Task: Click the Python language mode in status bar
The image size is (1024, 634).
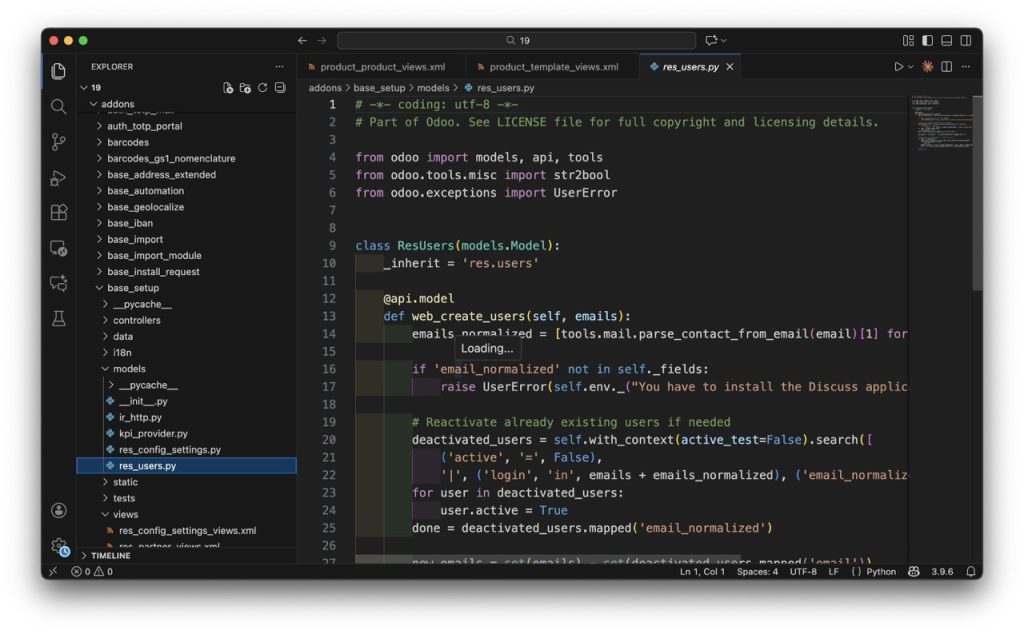Action: point(873,572)
